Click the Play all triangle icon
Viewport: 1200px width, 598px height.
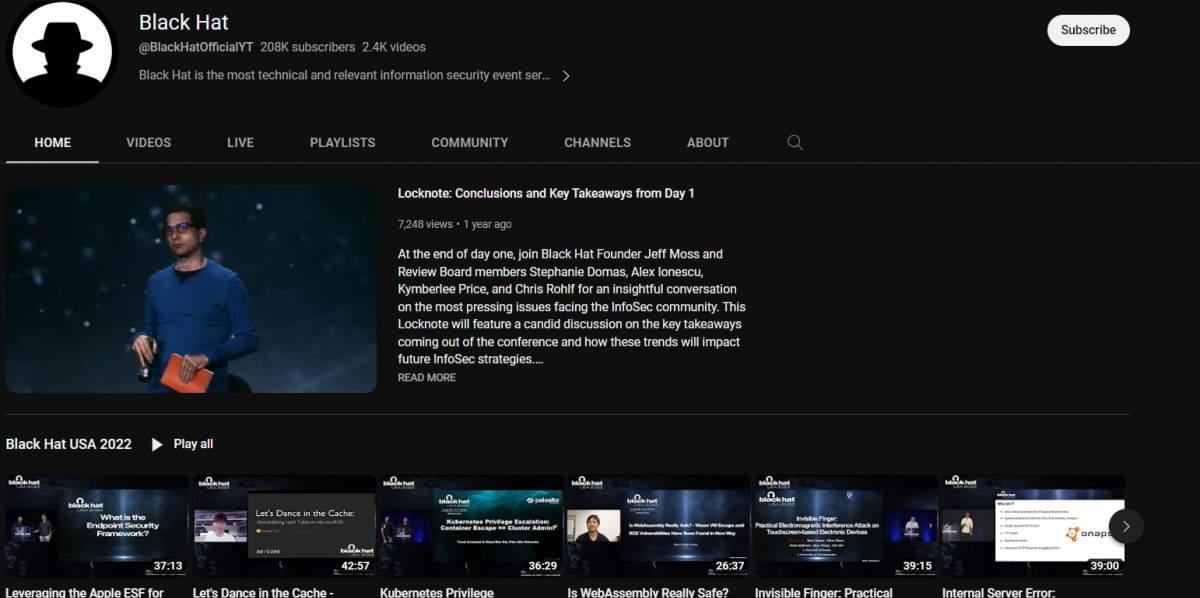pos(157,444)
